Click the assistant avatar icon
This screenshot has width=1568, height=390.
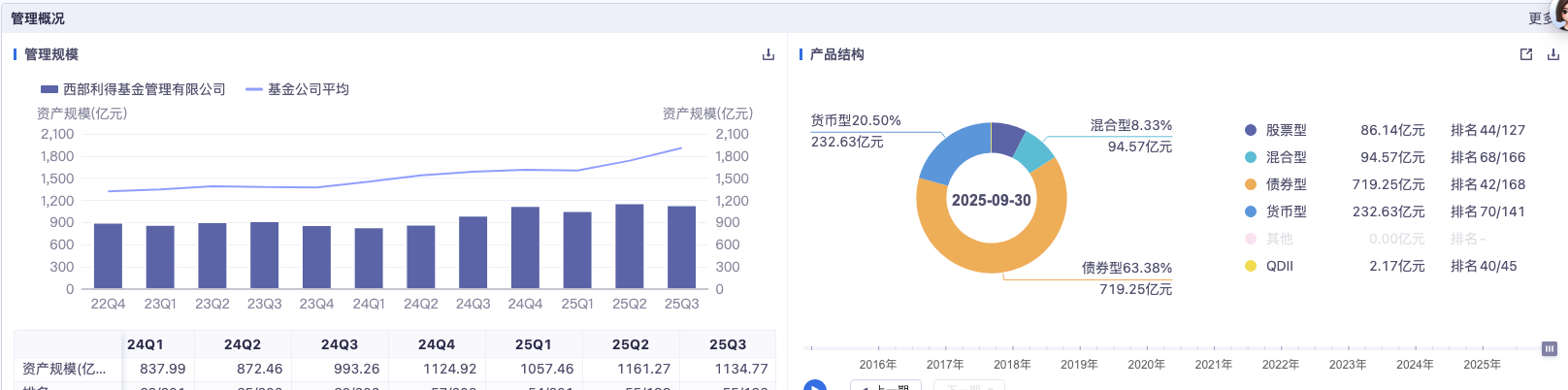pyautogui.click(x=1560, y=14)
